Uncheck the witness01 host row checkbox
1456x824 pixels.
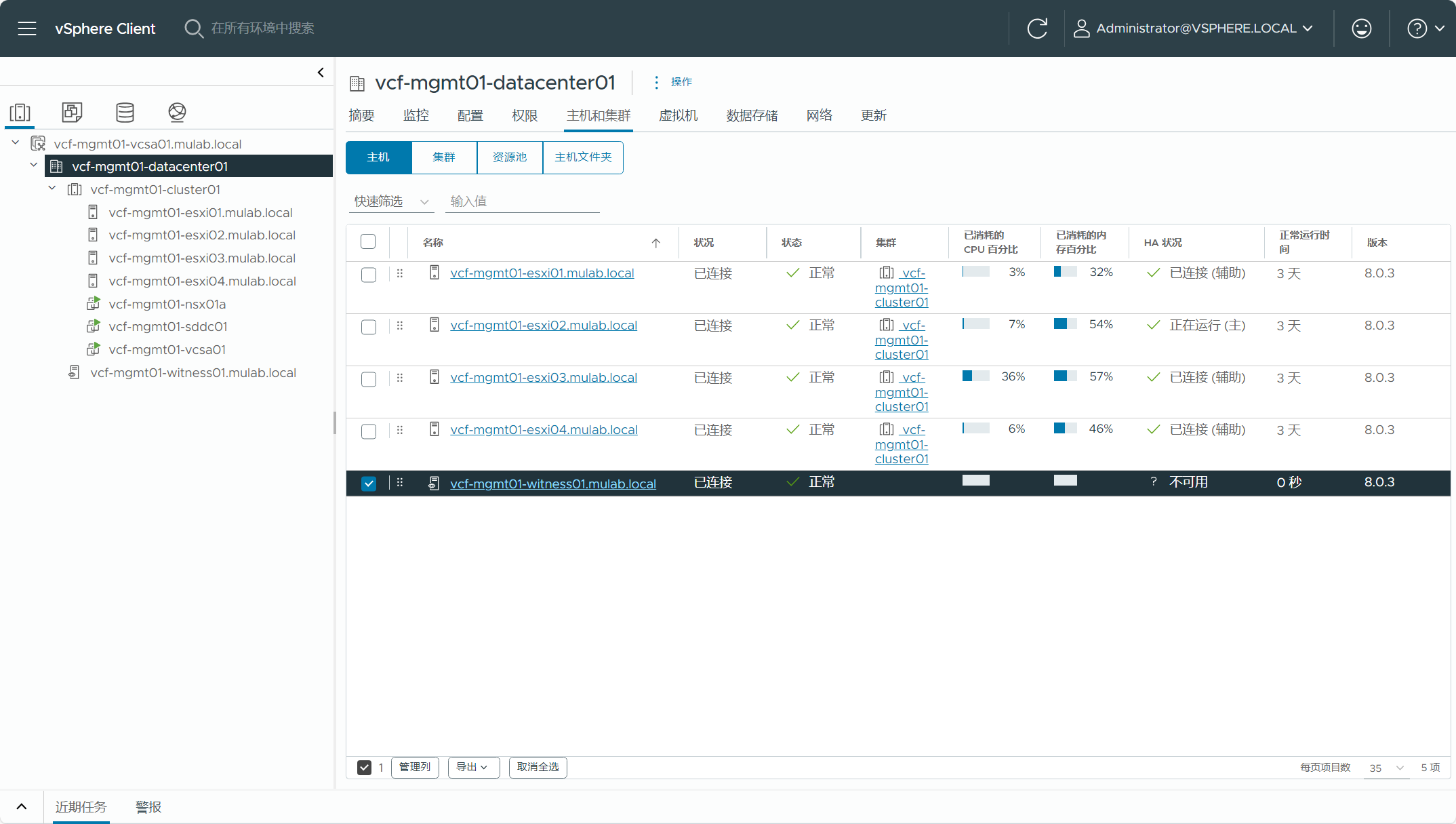(369, 484)
